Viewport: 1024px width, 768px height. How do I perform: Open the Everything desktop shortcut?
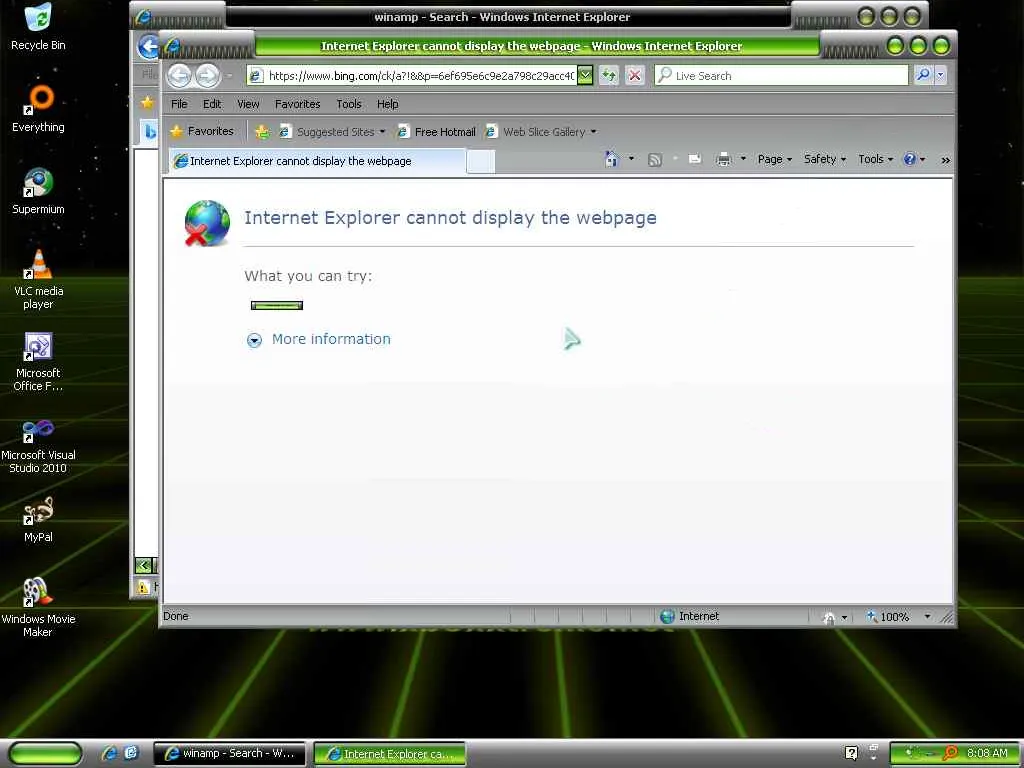[x=38, y=108]
